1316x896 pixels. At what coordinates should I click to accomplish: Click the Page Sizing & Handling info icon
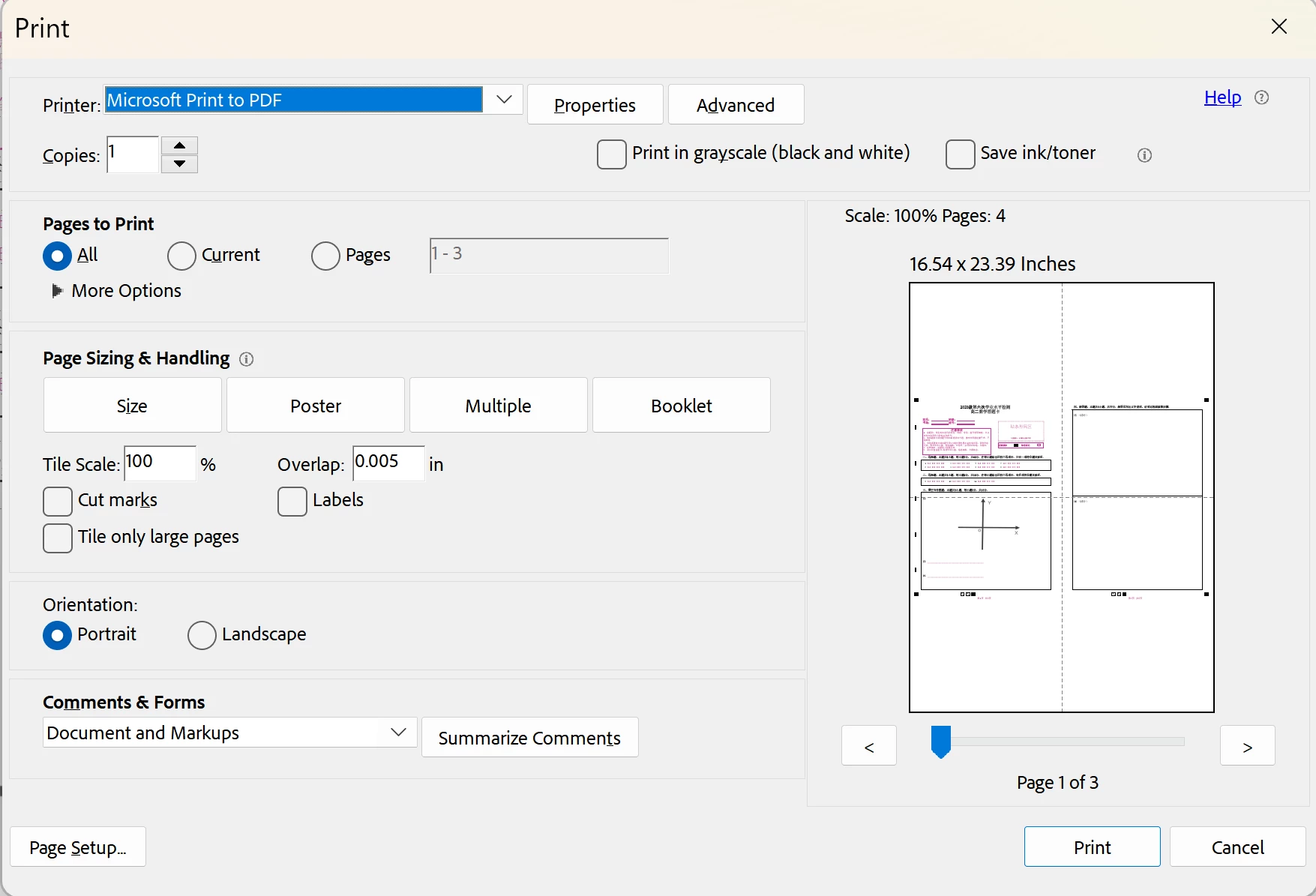(x=246, y=359)
